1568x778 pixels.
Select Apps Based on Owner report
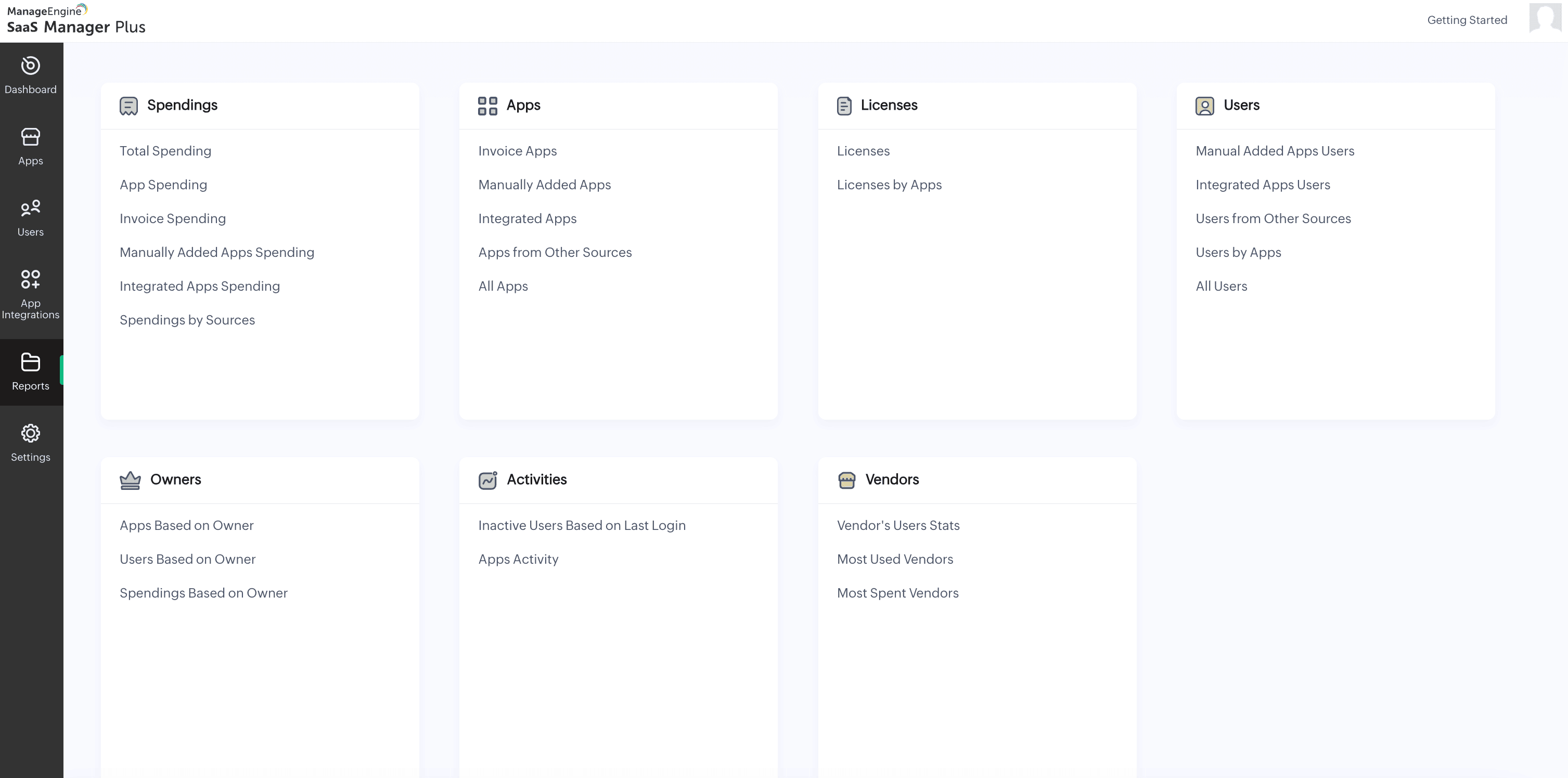[186, 525]
